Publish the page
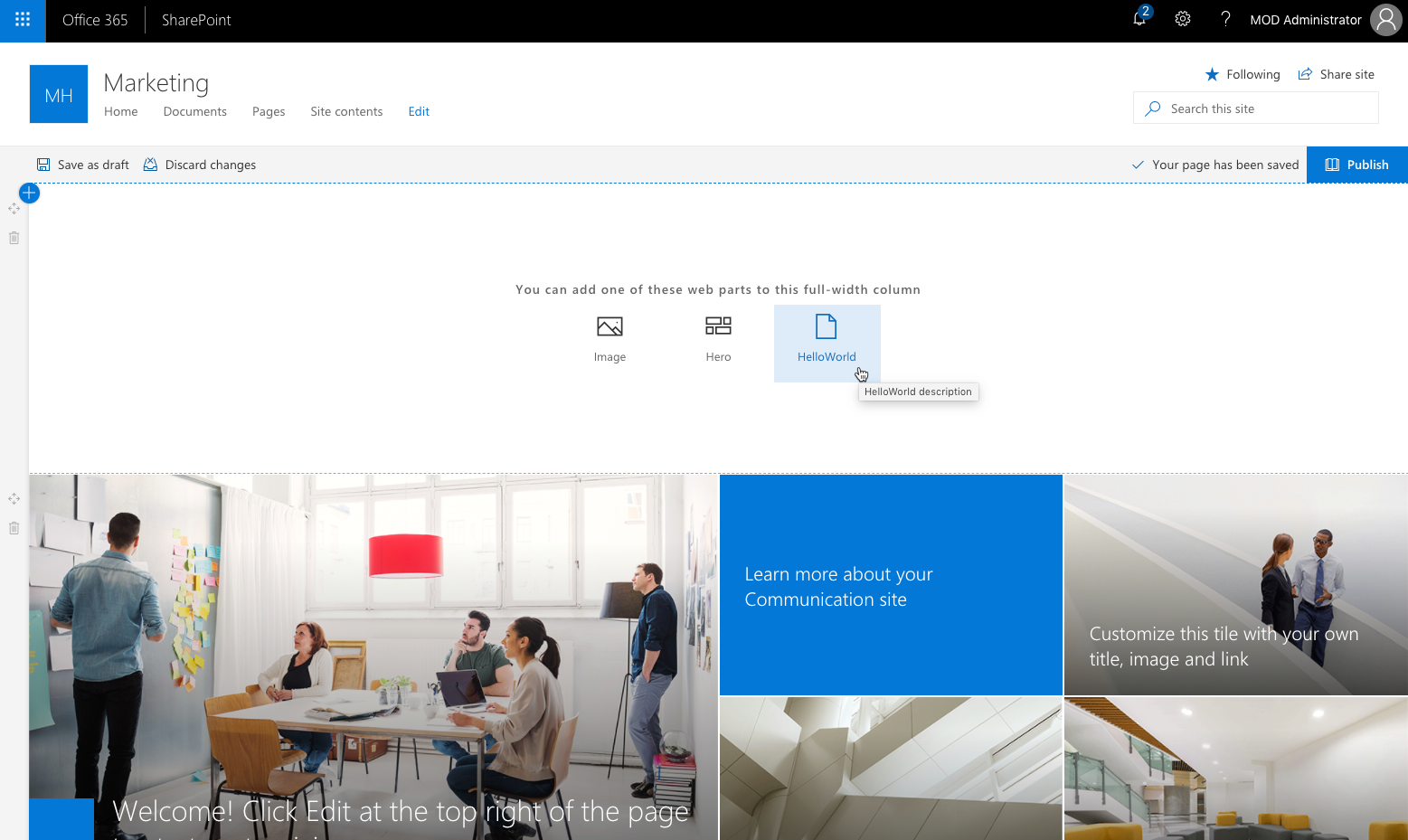 click(x=1356, y=165)
